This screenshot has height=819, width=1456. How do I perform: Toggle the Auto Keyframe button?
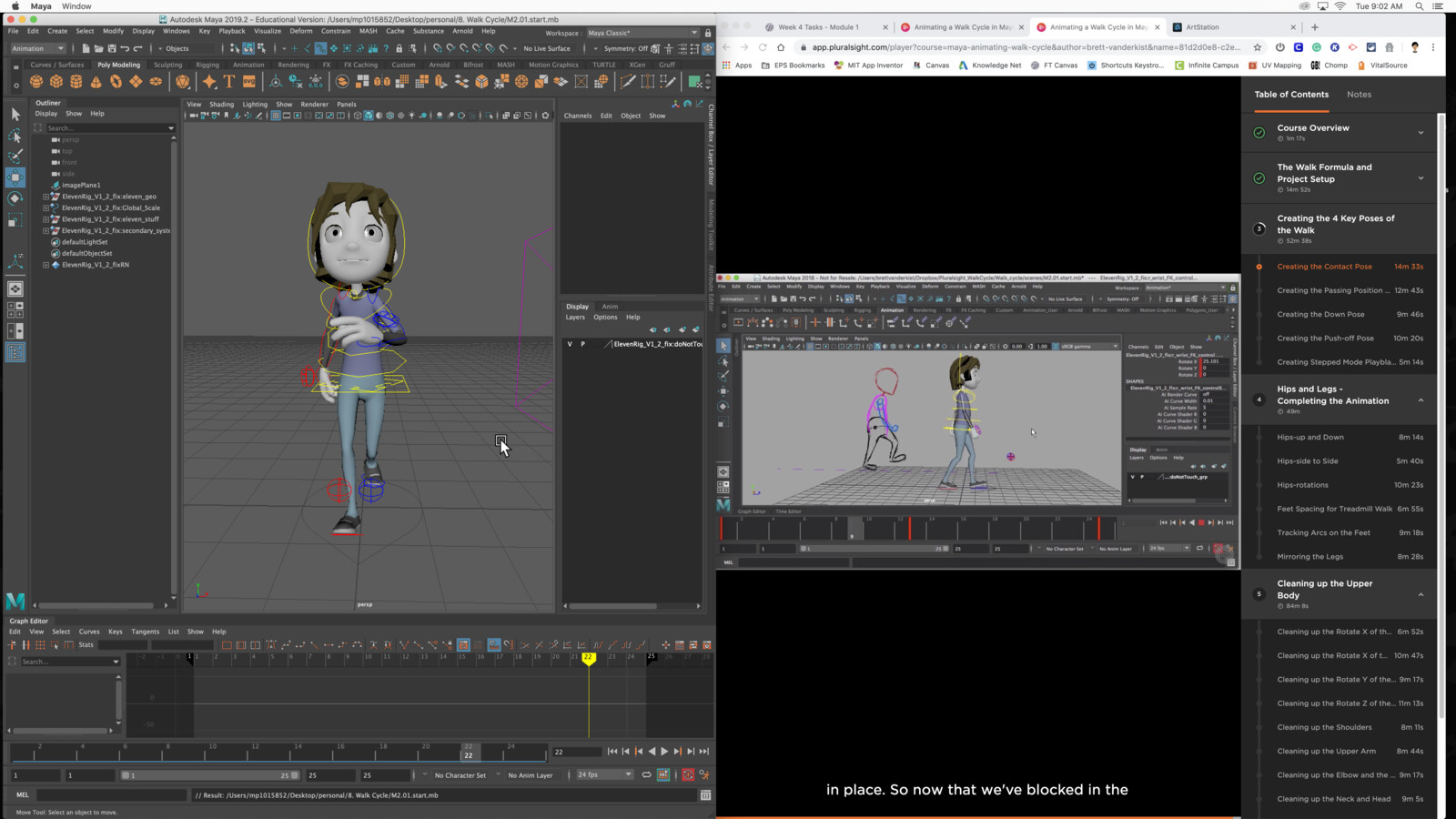click(x=688, y=775)
